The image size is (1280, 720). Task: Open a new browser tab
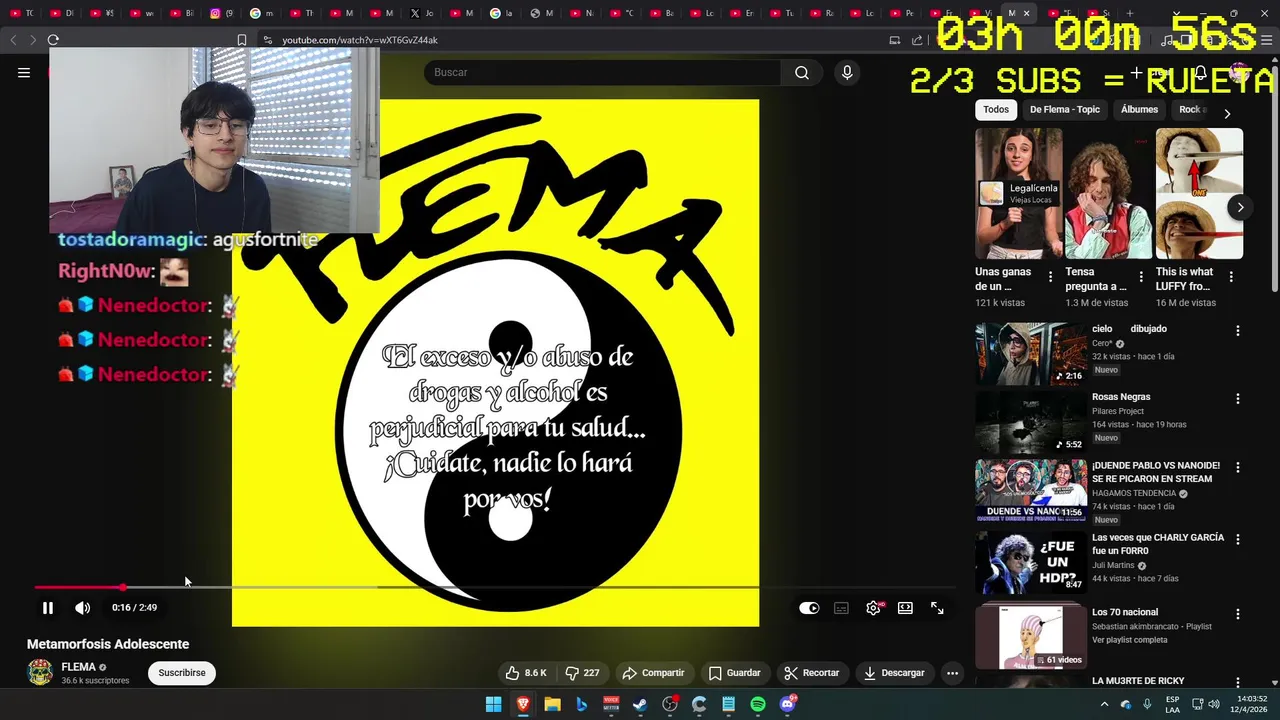pyautogui.click(x=1130, y=13)
